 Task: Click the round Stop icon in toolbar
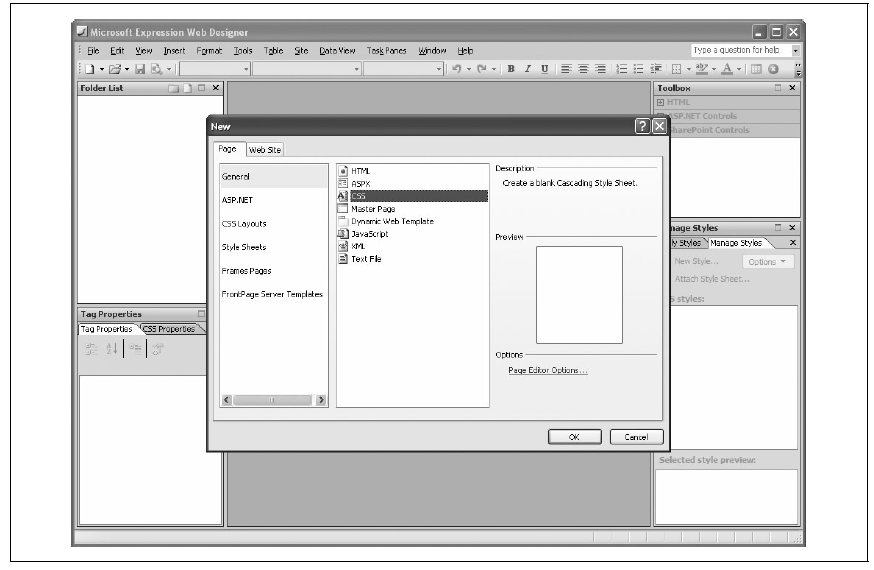click(x=773, y=69)
